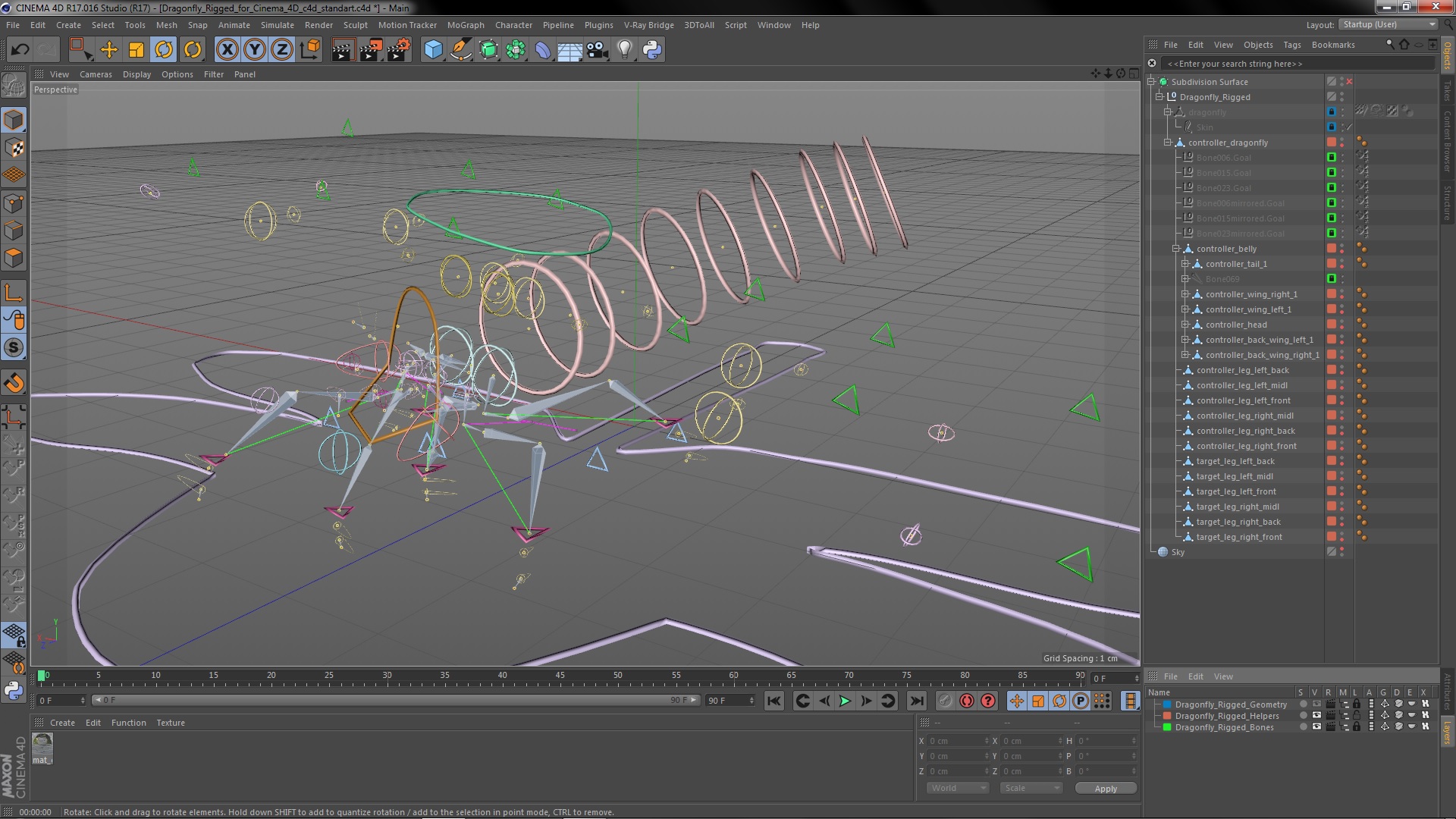Click the Enable Axis L-shaped icon
This screenshot has height=819, width=1456.
point(14,293)
